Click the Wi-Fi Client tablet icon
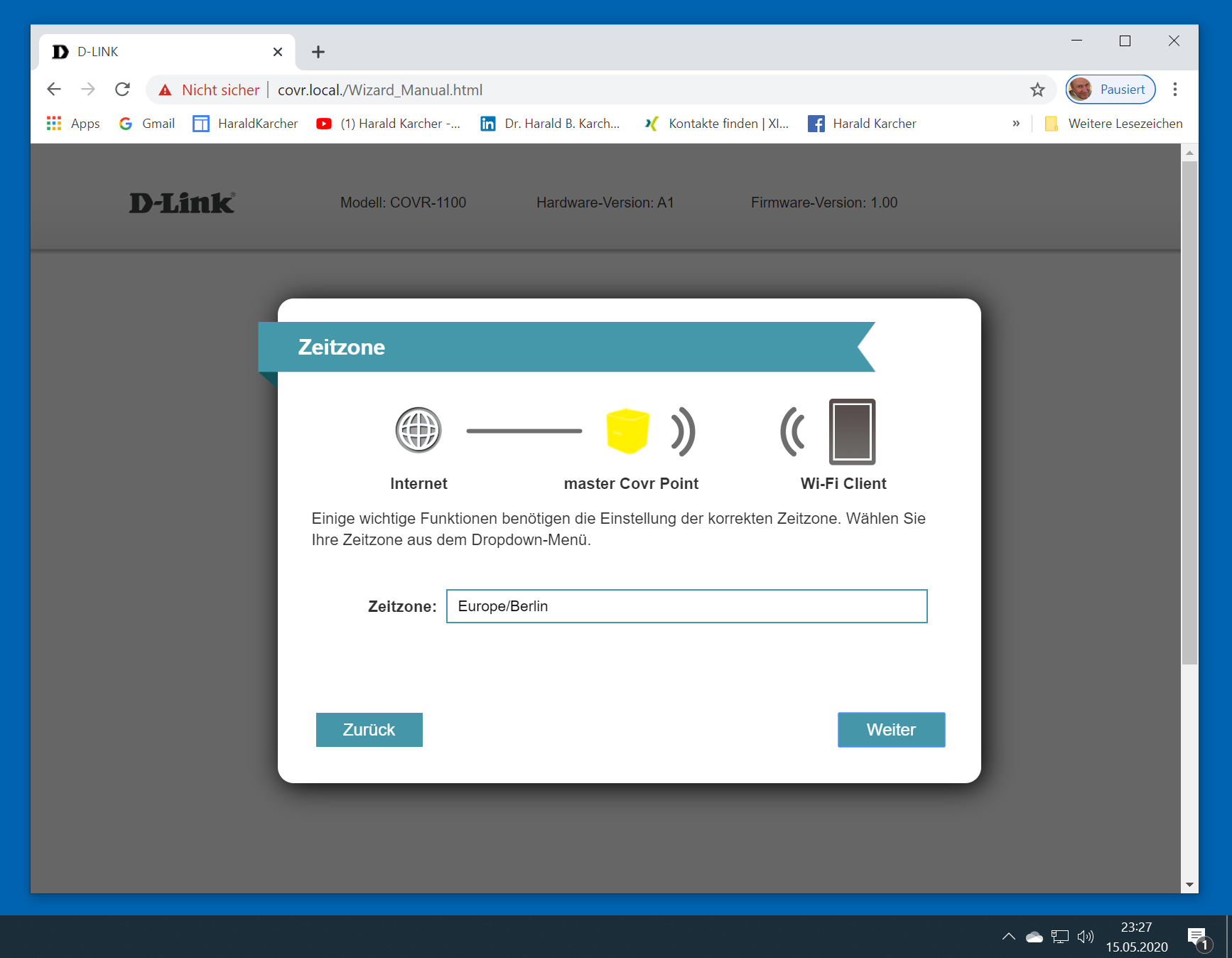 [x=853, y=431]
